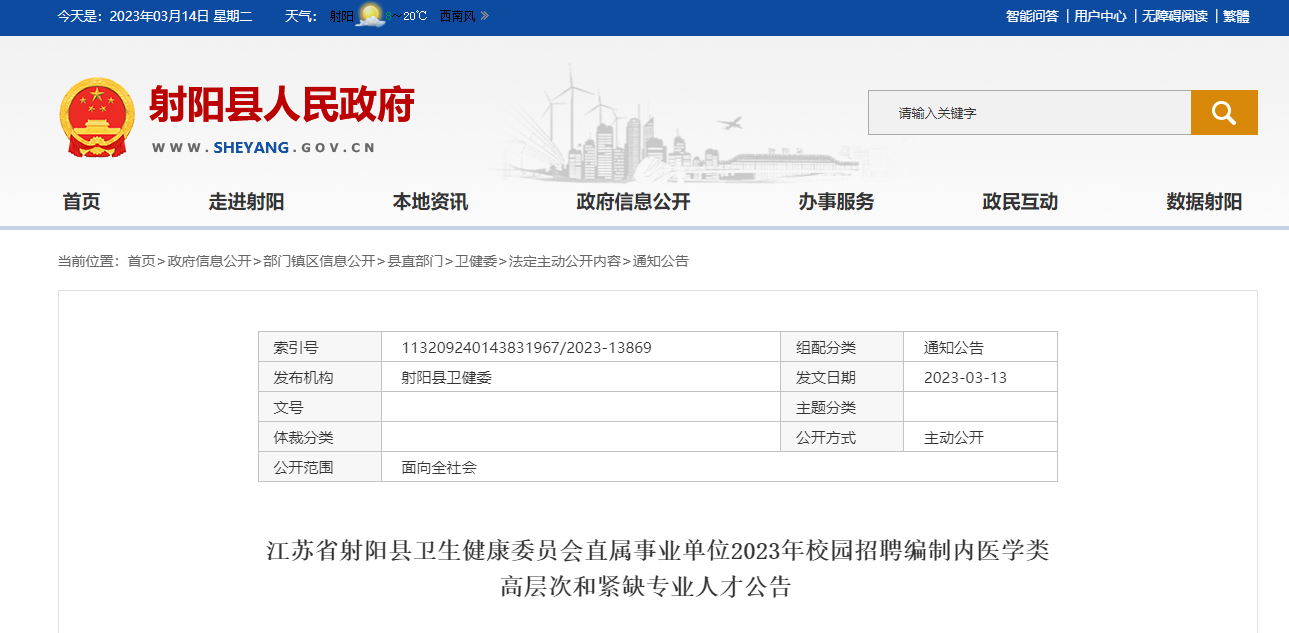Open 智能问答 link in top bar
1289x633 pixels.
pos(1032,16)
